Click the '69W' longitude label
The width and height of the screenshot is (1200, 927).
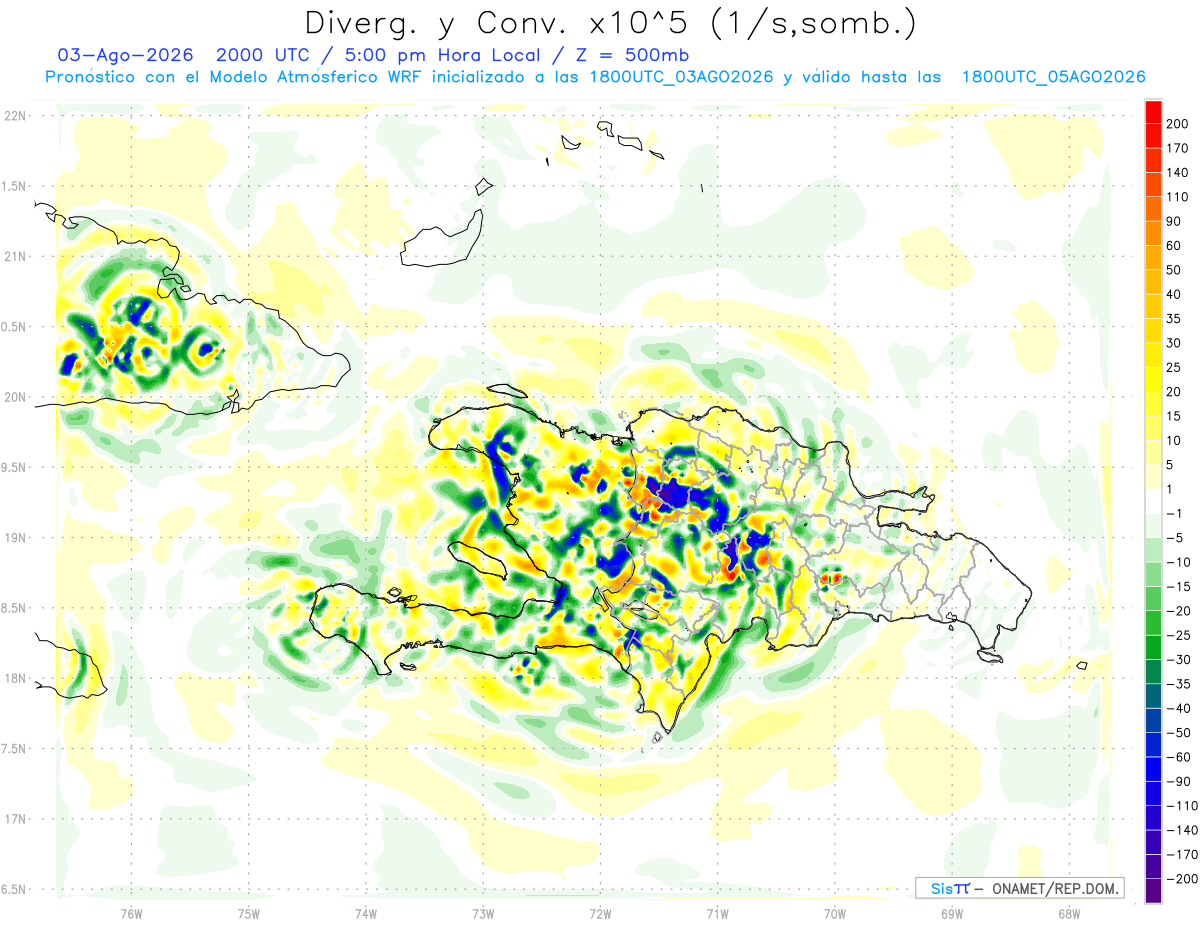coord(952,913)
